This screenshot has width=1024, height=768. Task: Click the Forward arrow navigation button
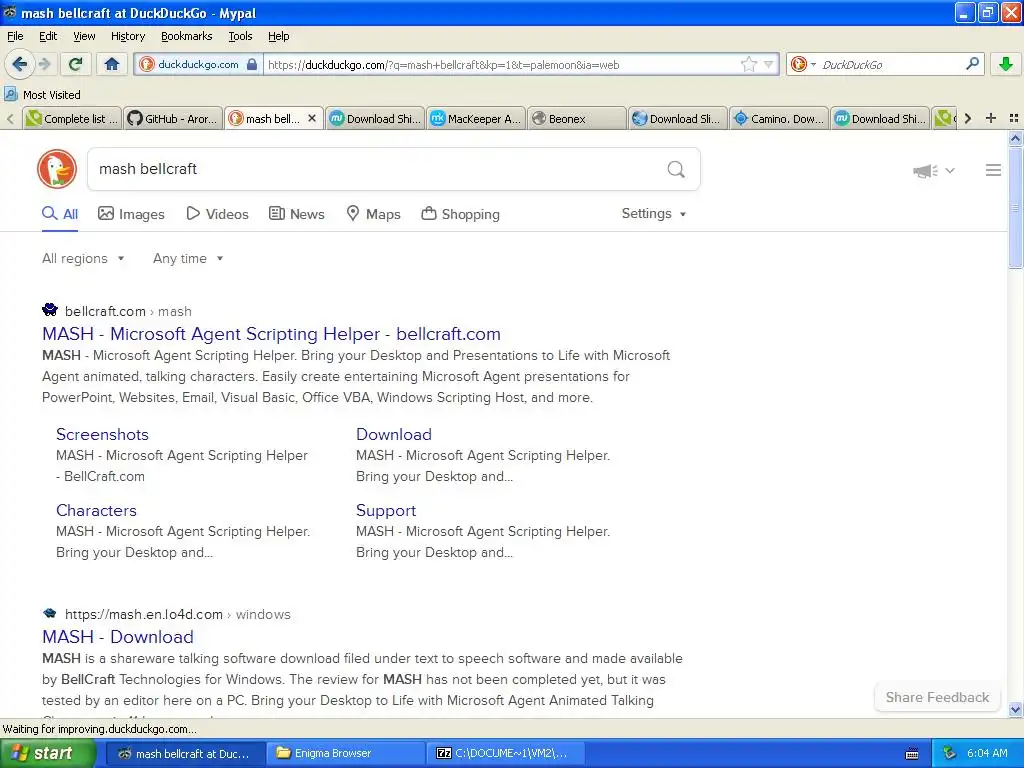point(44,64)
